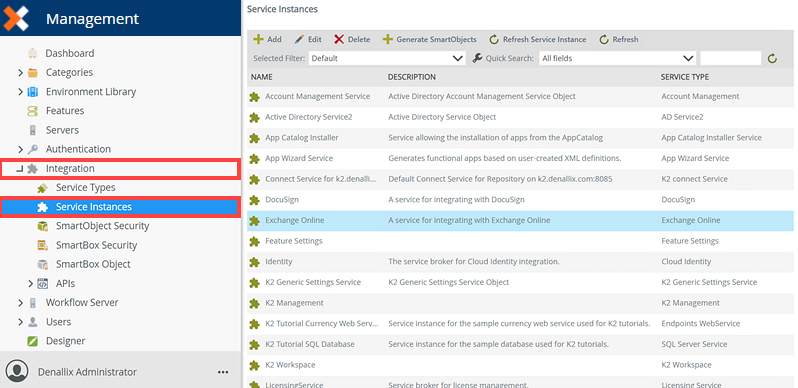Click Refresh Service Instance button
This screenshot has height=388, width=798.
pyautogui.click(x=537, y=39)
